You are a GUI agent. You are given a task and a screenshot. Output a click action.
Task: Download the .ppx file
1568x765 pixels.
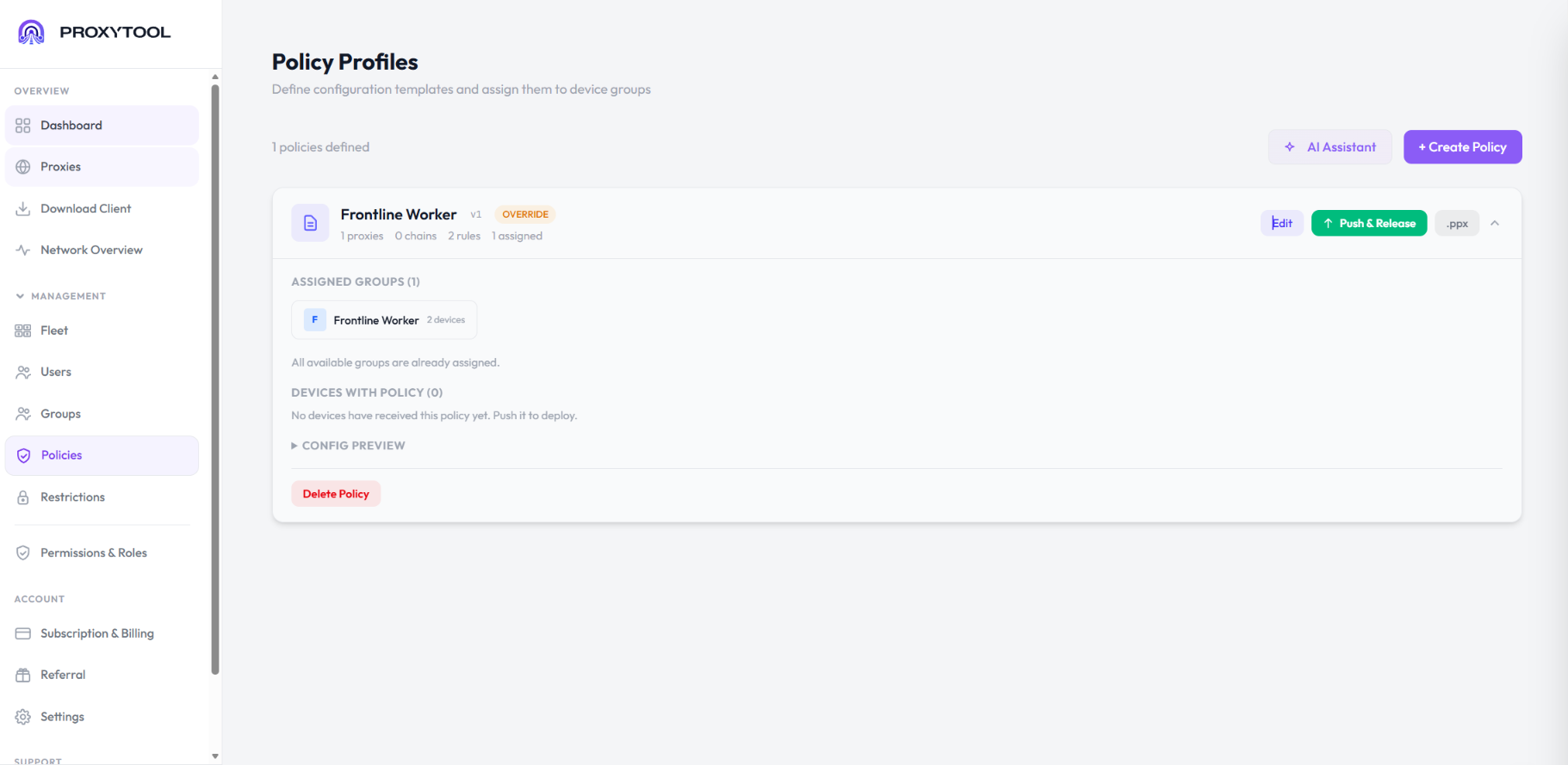coord(1457,224)
